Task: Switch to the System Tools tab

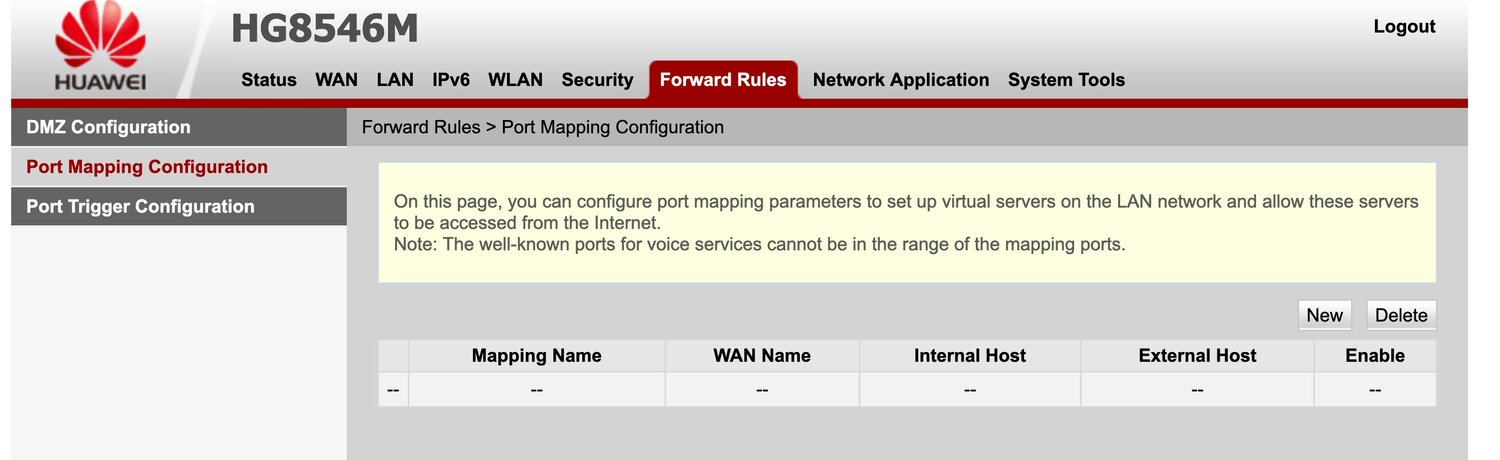Action: point(1066,80)
